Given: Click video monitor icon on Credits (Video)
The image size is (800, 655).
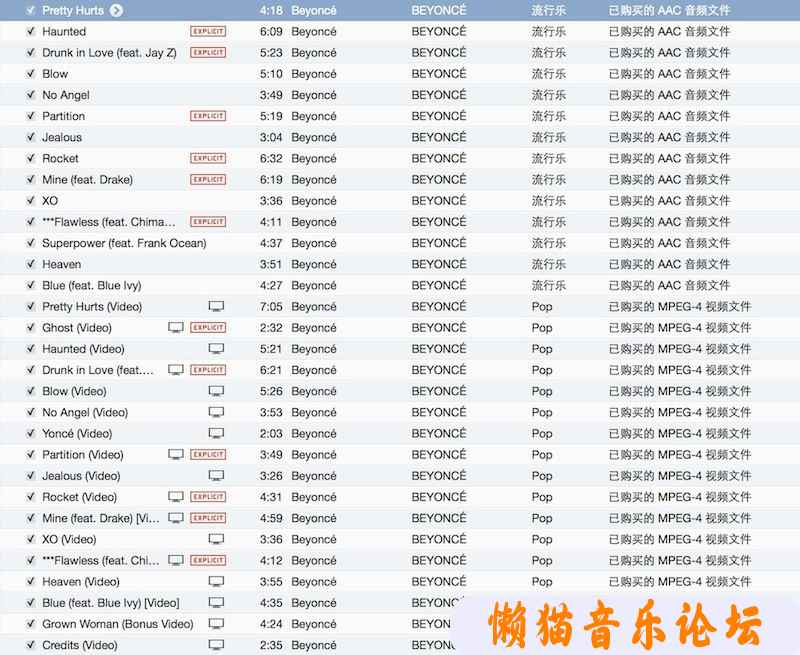Looking at the screenshot, I should [216, 645].
